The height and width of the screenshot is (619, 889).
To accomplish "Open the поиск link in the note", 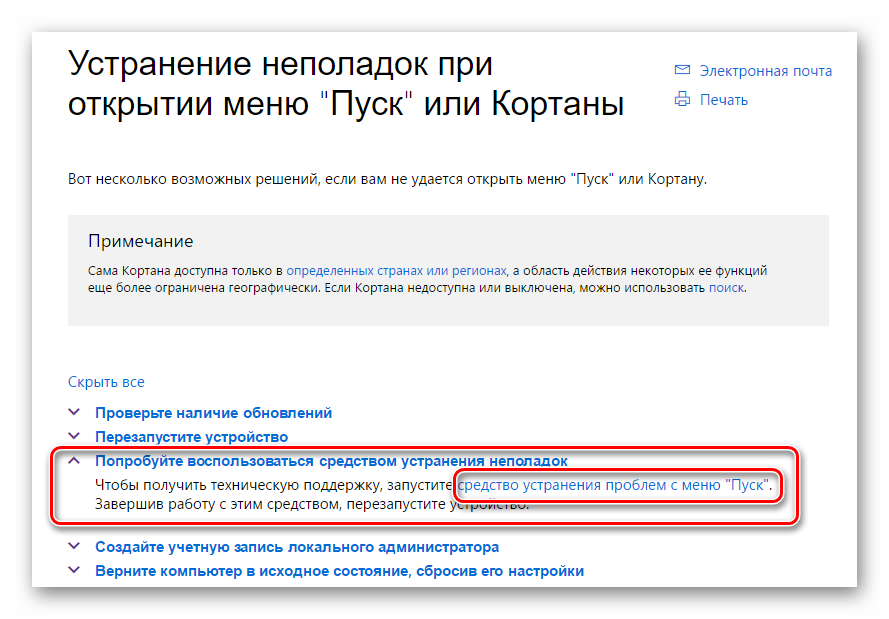I will [x=726, y=288].
